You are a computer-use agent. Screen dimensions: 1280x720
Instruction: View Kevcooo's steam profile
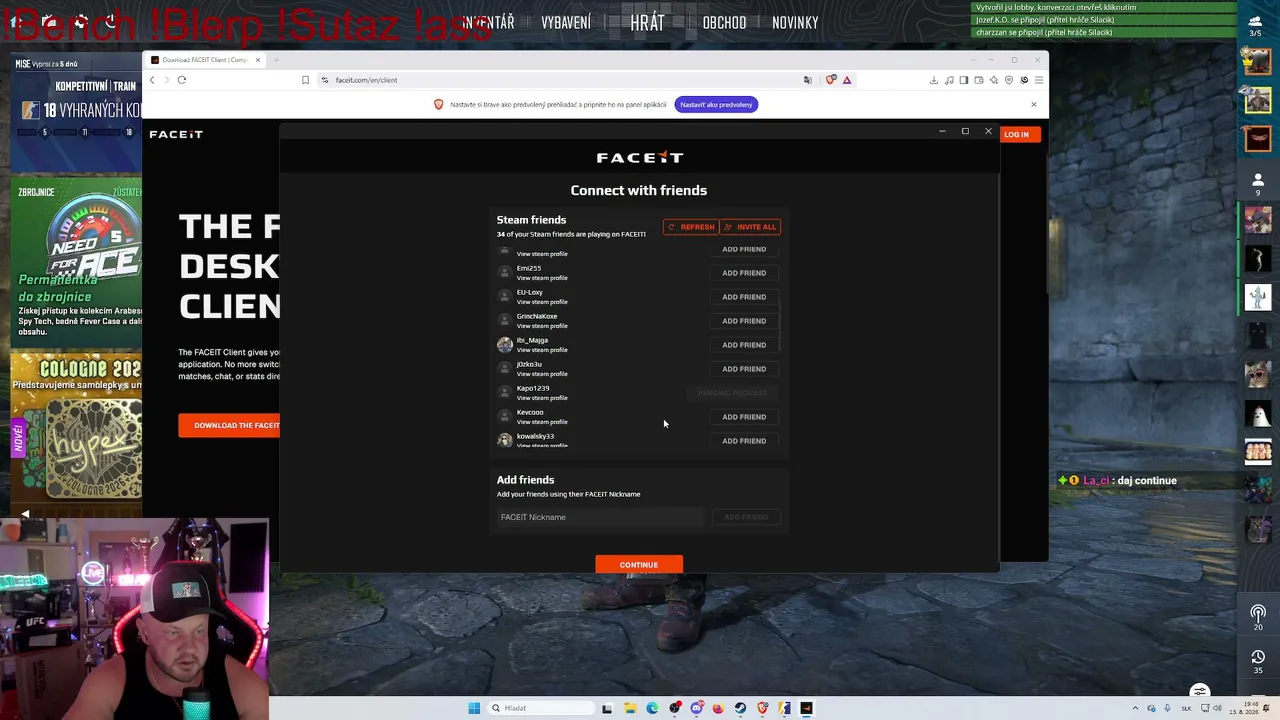pos(542,422)
